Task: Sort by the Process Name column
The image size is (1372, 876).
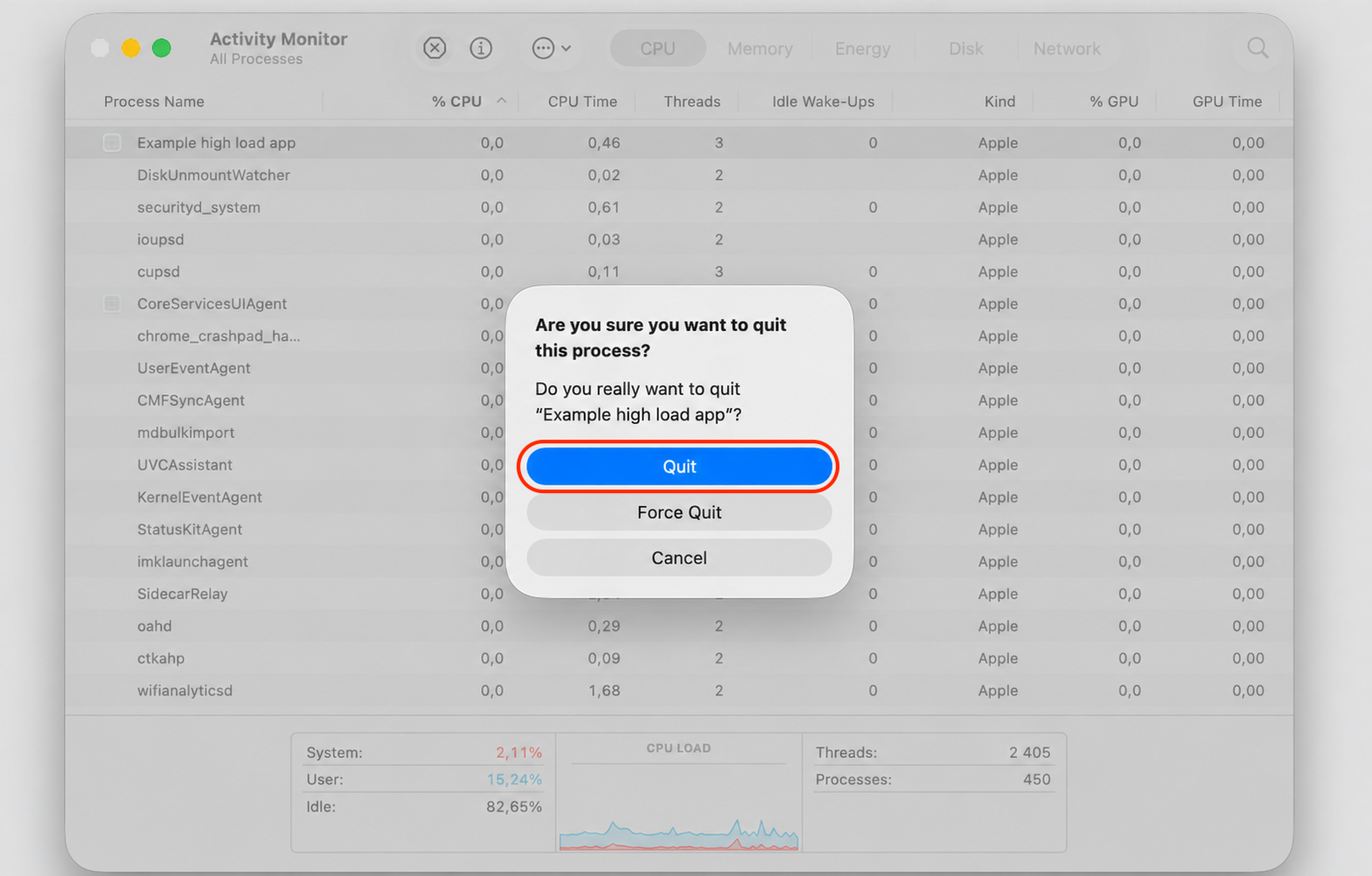Action: point(154,101)
